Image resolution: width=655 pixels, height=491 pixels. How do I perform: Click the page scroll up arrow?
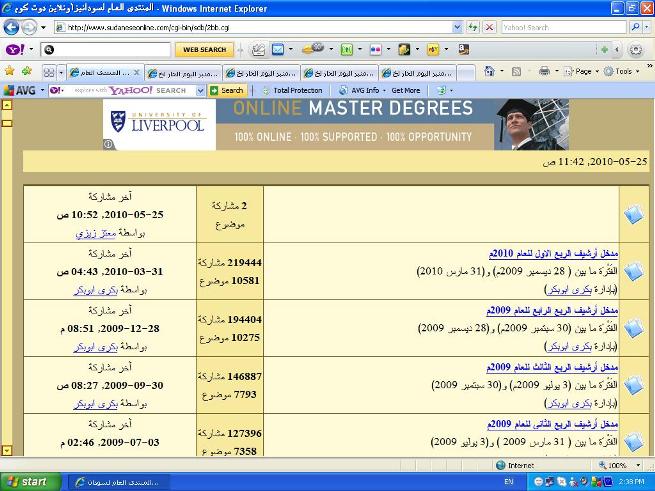pyautogui.click(x=8, y=104)
